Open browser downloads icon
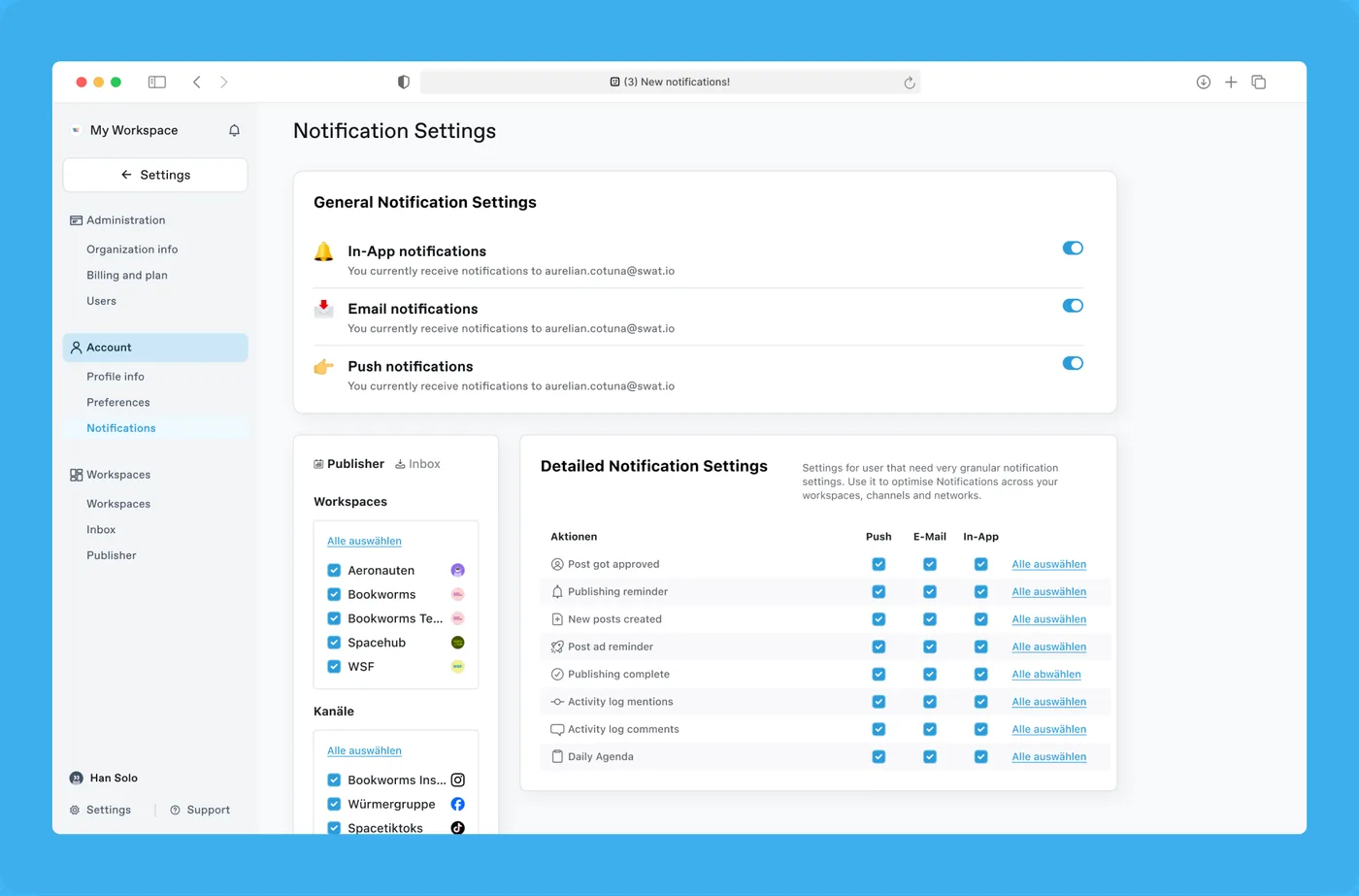Viewport: 1359px width, 896px height. point(1204,83)
